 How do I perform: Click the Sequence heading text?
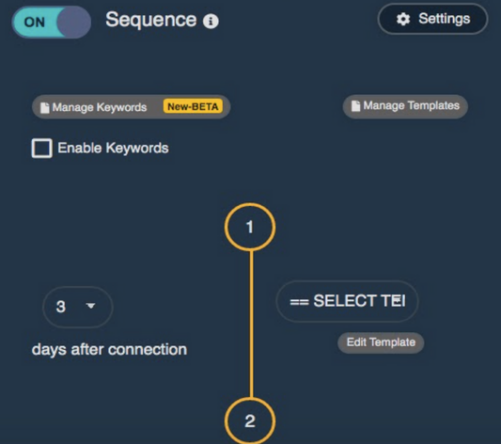151,20
